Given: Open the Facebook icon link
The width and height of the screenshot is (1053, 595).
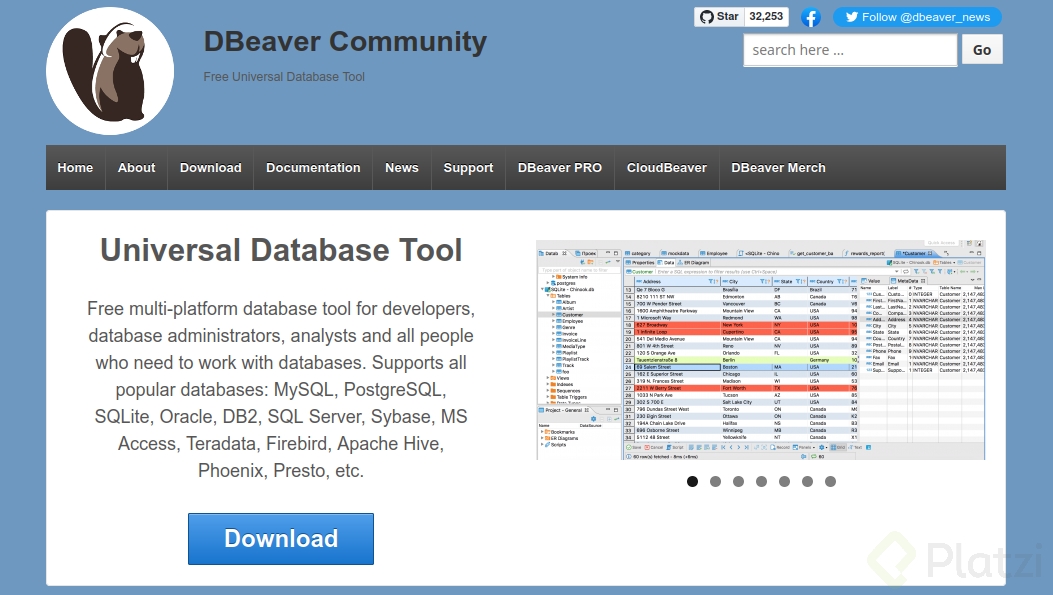Looking at the screenshot, I should point(811,17).
